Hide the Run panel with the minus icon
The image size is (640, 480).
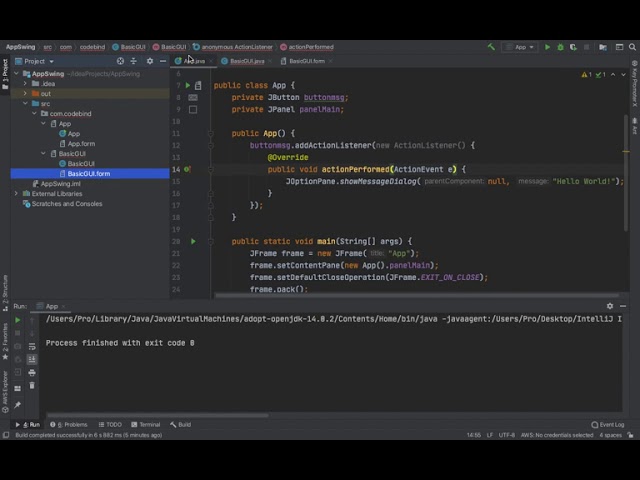tap(623, 306)
